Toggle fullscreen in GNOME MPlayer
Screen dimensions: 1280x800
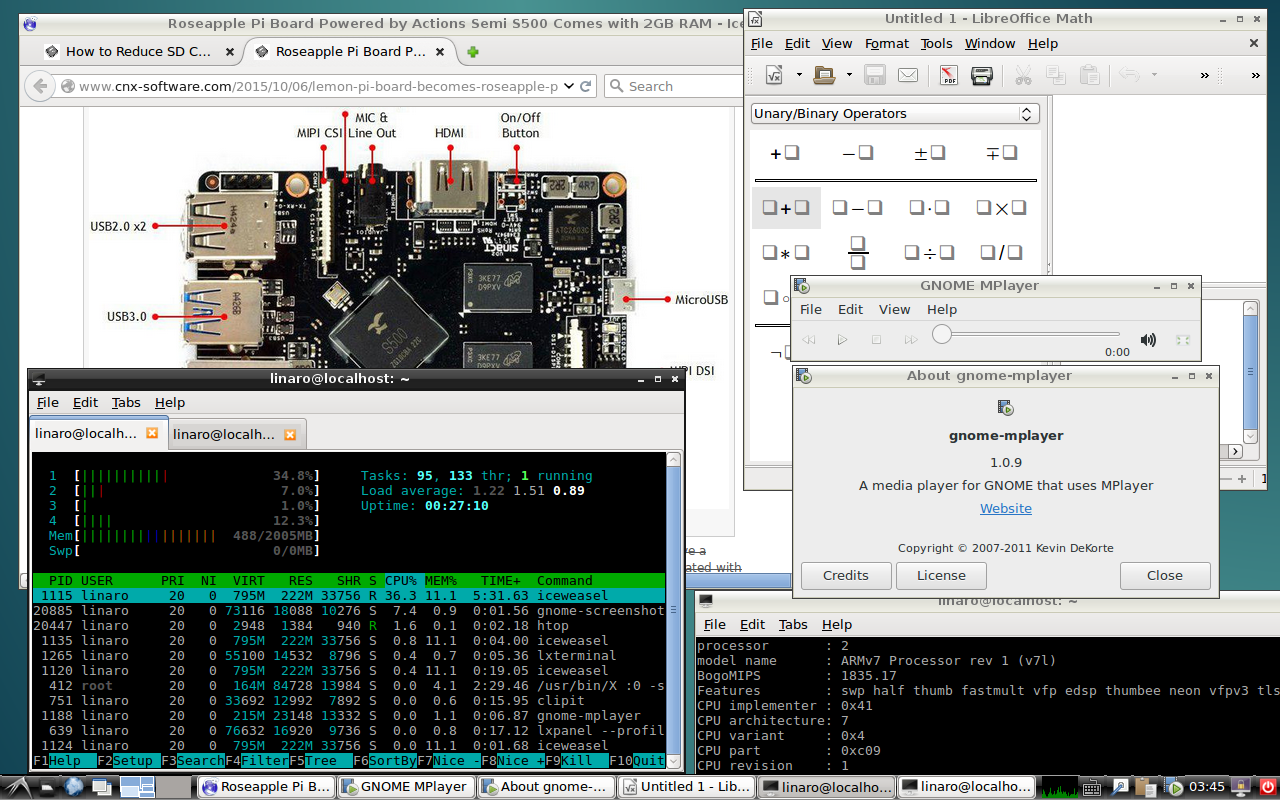(x=1182, y=340)
